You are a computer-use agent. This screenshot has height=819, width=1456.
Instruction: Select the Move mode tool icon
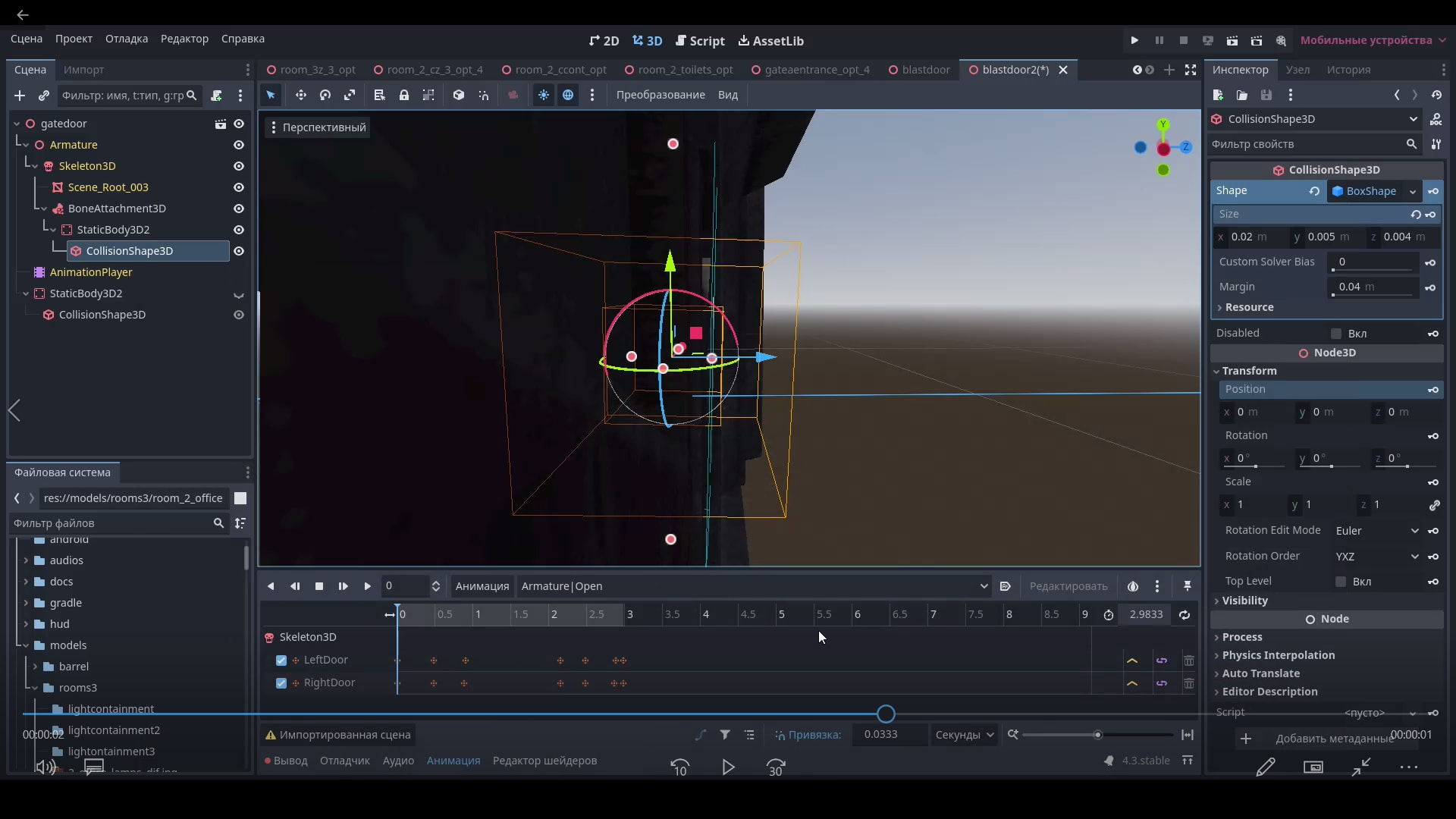[x=300, y=95]
